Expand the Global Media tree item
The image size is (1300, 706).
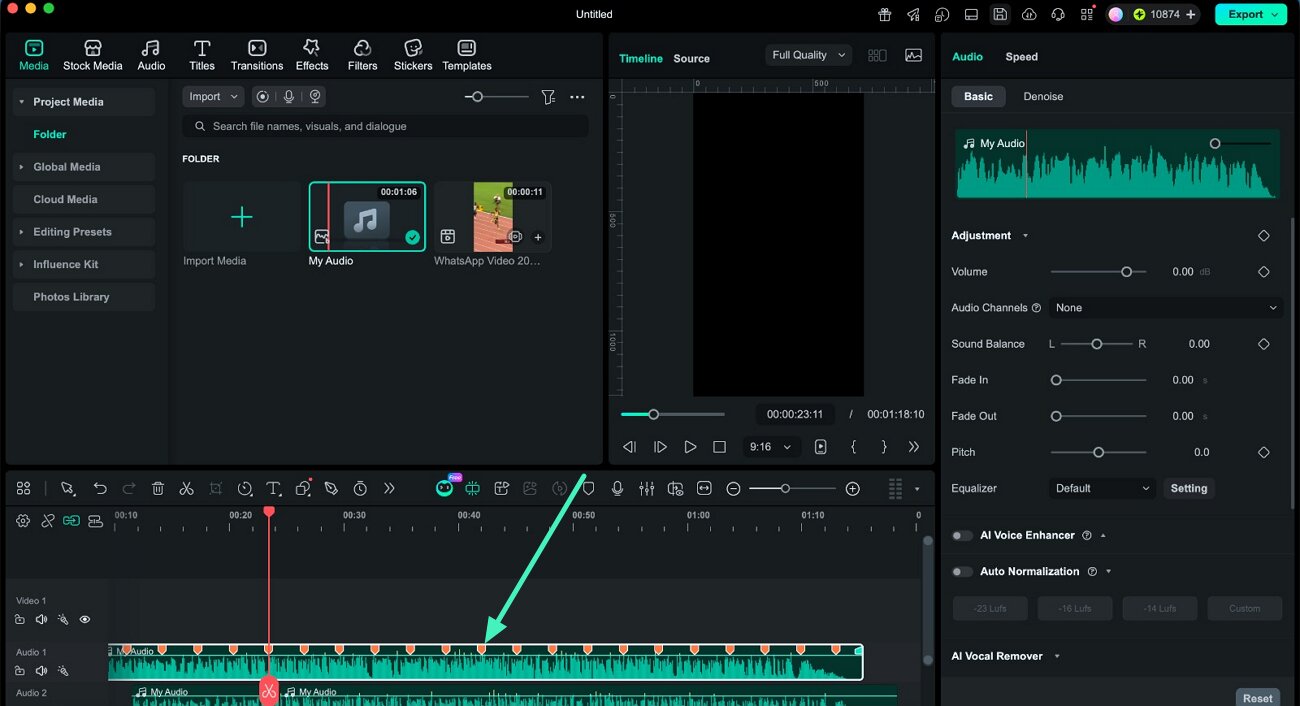click(21, 167)
